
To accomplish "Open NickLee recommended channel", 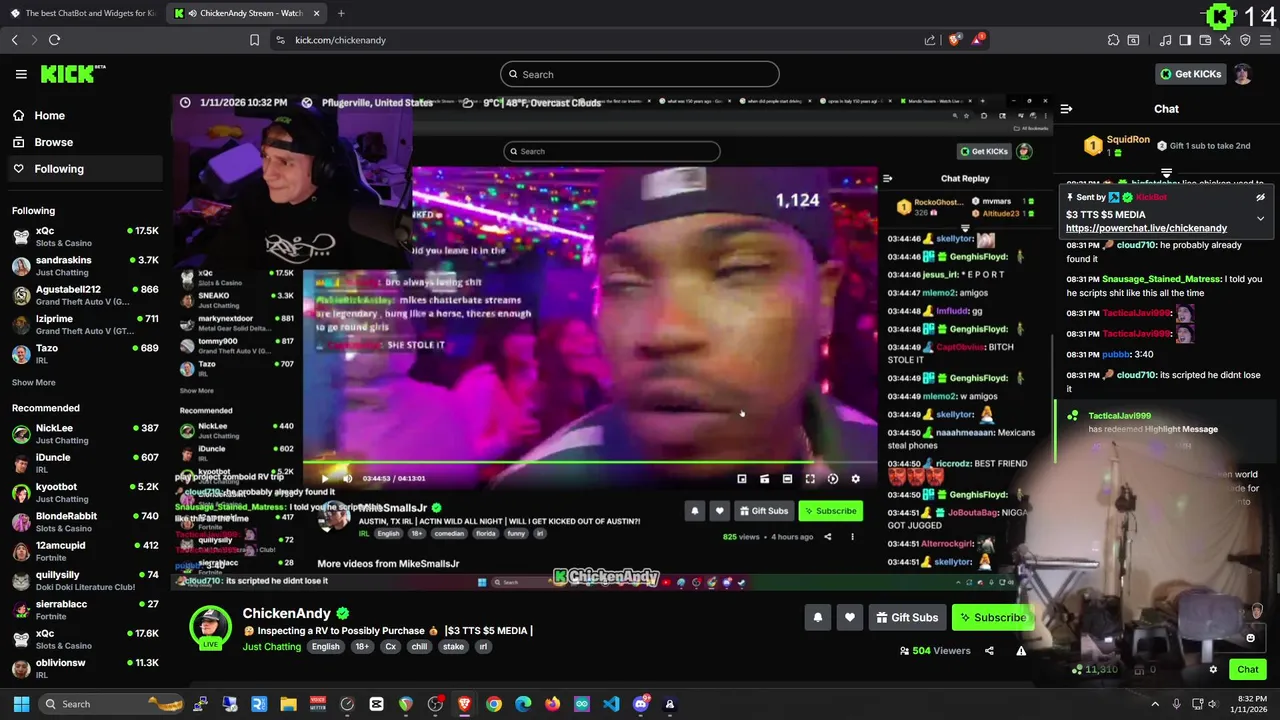I will [x=85, y=433].
